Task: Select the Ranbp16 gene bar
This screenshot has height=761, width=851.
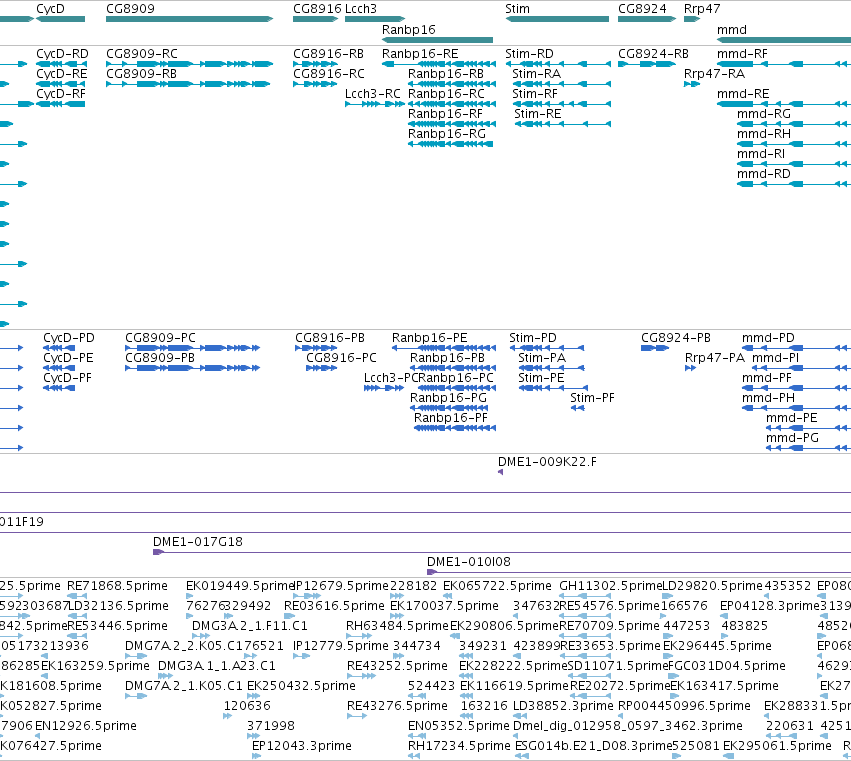Action: pos(437,40)
